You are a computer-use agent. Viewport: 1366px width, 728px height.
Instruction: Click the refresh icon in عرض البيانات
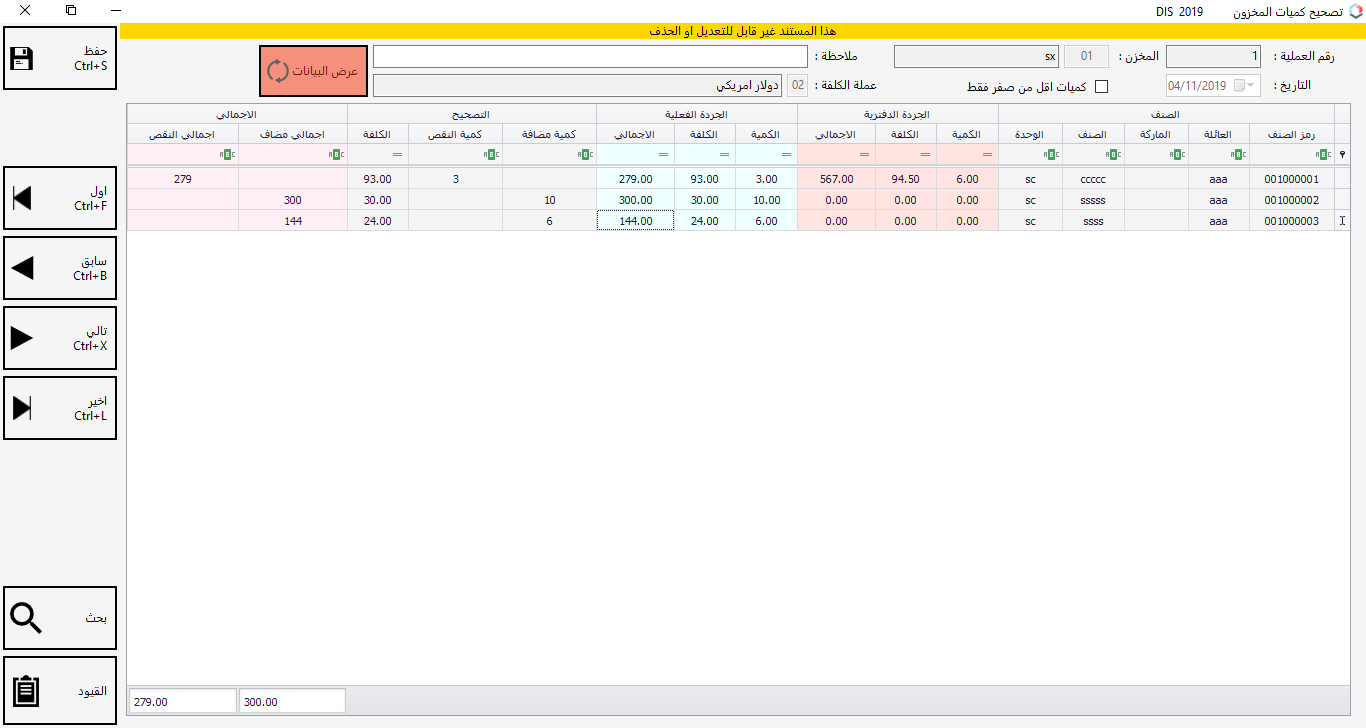pyautogui.click(x=277, y=71)
